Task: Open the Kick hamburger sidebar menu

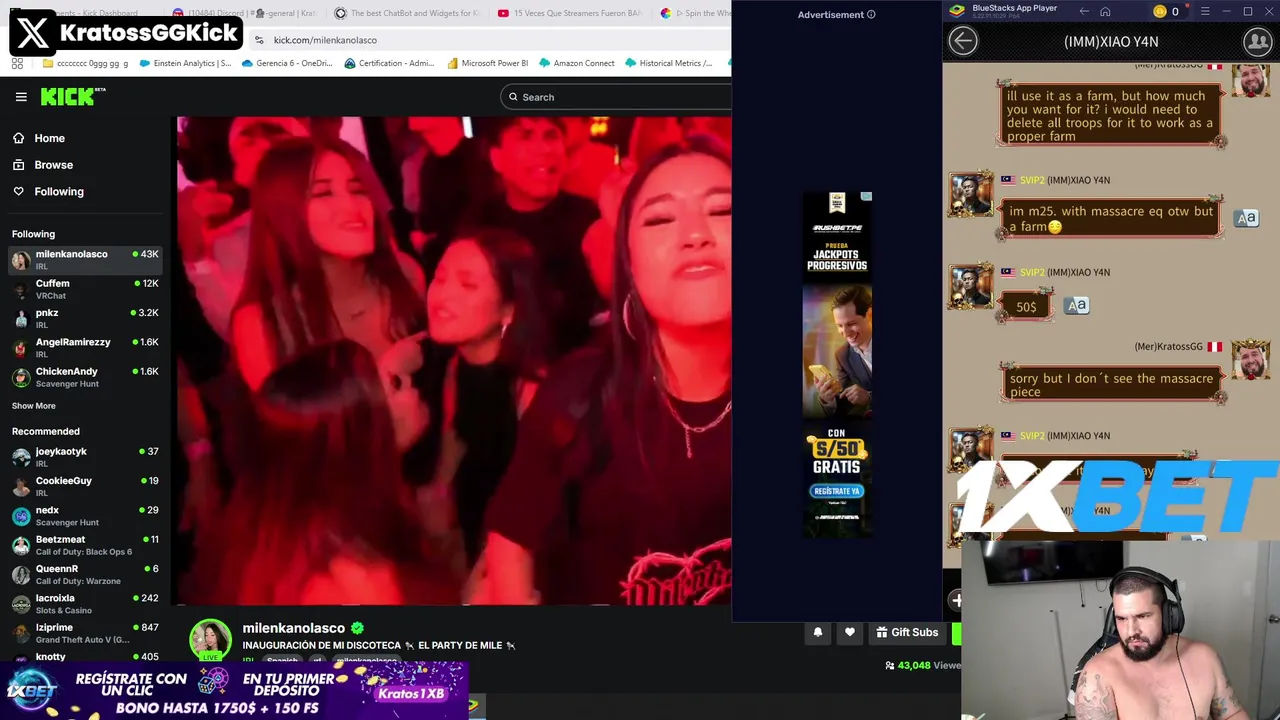Action: coord(21,97)
